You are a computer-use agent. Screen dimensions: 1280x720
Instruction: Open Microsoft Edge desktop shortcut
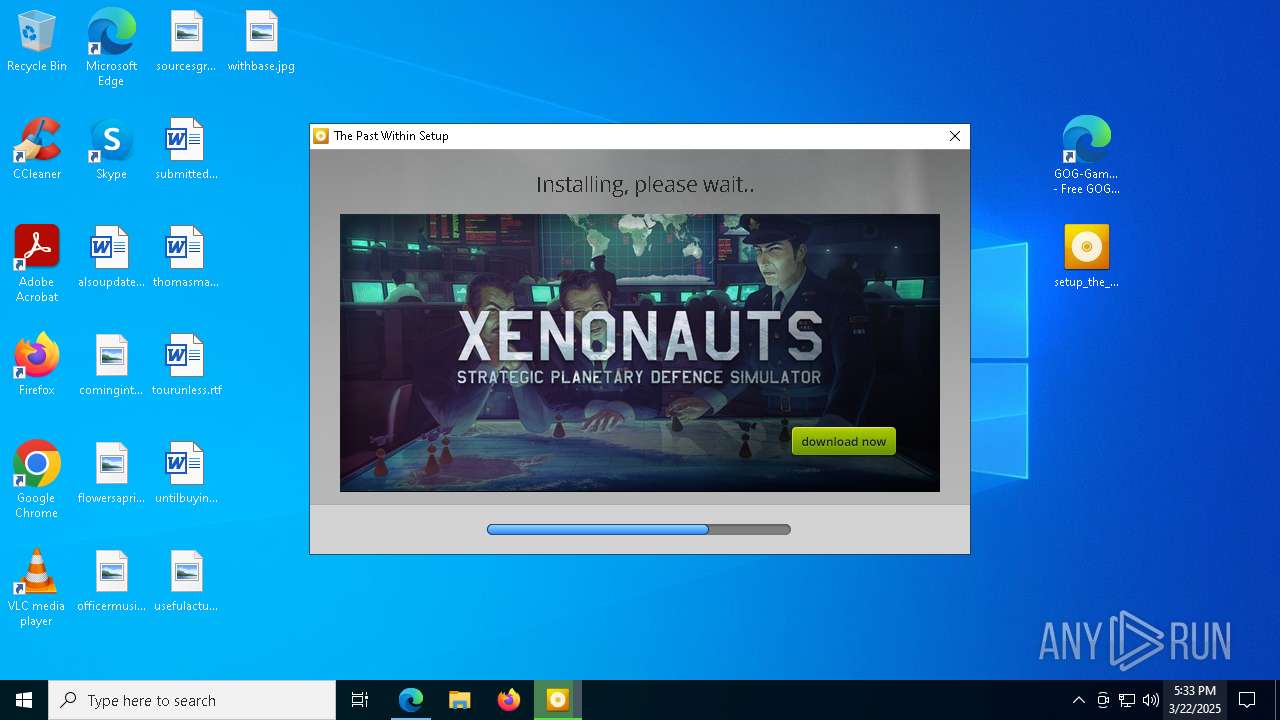(111, 48)
